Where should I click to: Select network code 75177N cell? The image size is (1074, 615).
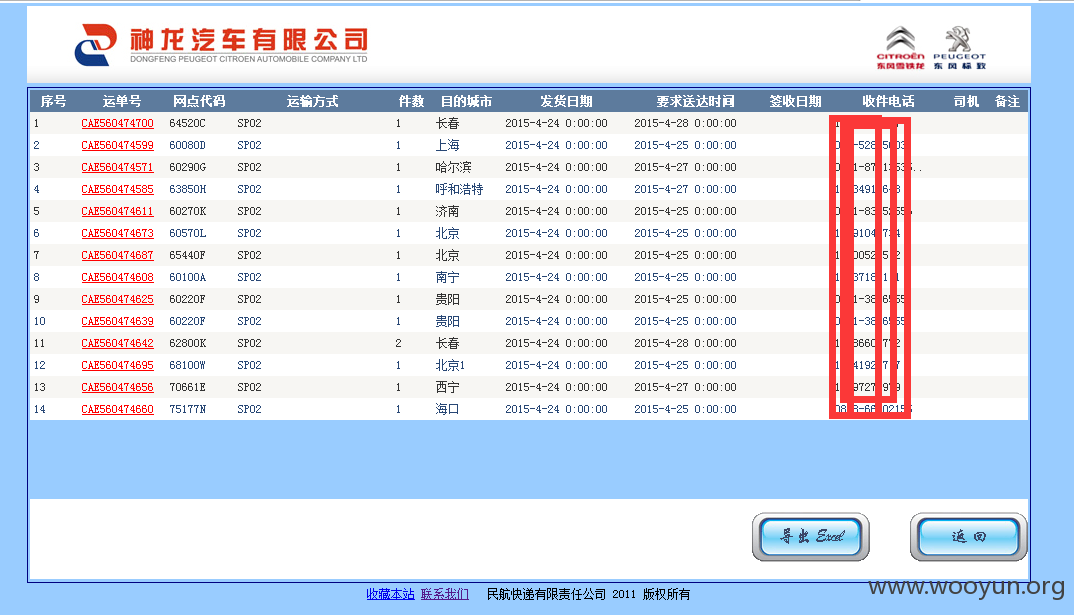187,409
